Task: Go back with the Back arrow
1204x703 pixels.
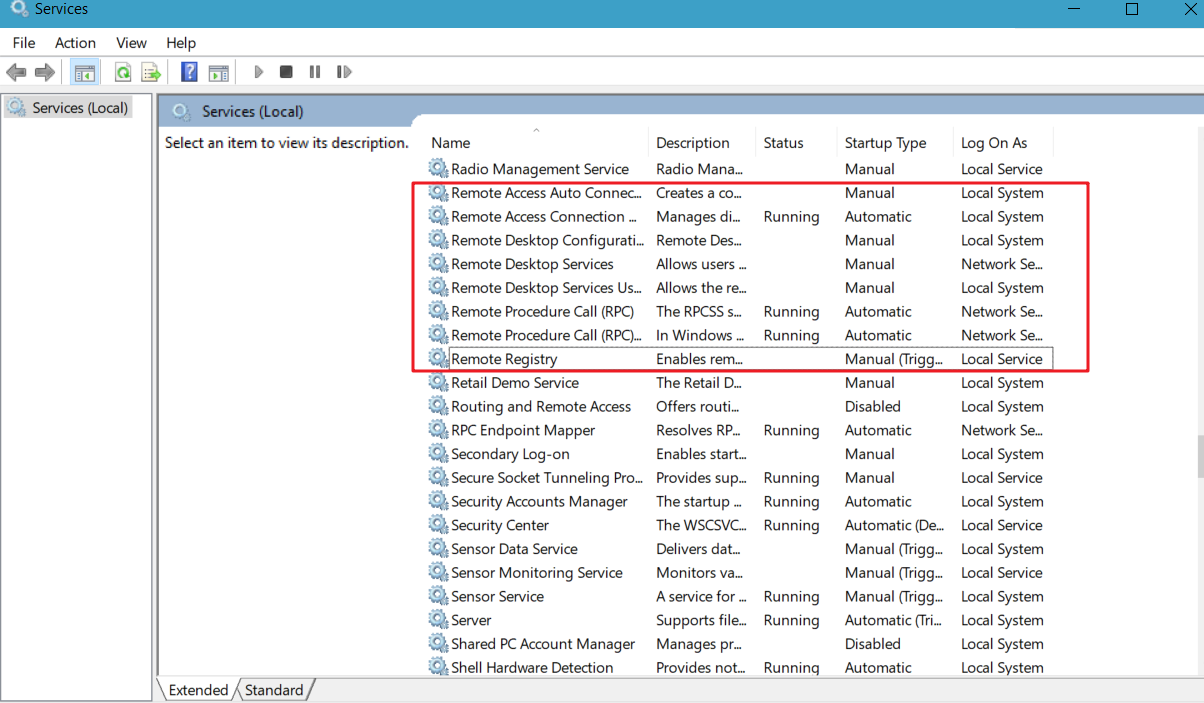Action: (16, 72)
